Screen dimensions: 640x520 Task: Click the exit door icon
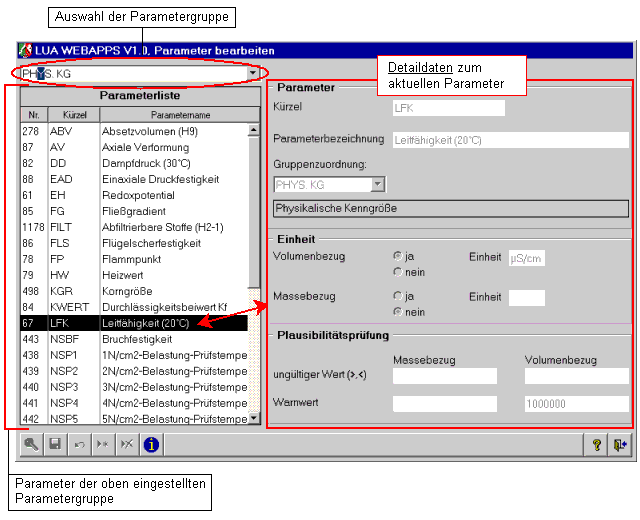(620, 445)
